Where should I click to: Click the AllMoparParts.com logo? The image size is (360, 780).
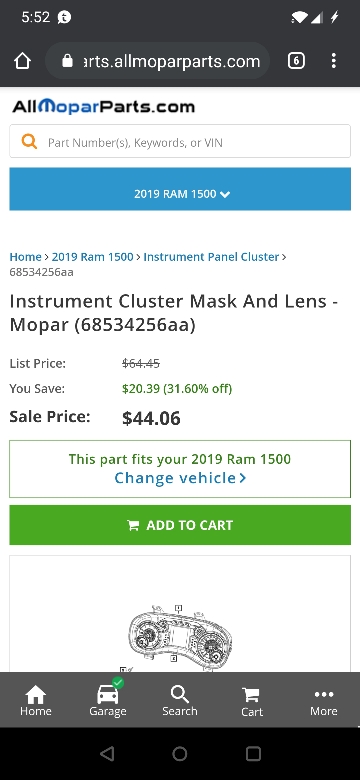point(103,106)
